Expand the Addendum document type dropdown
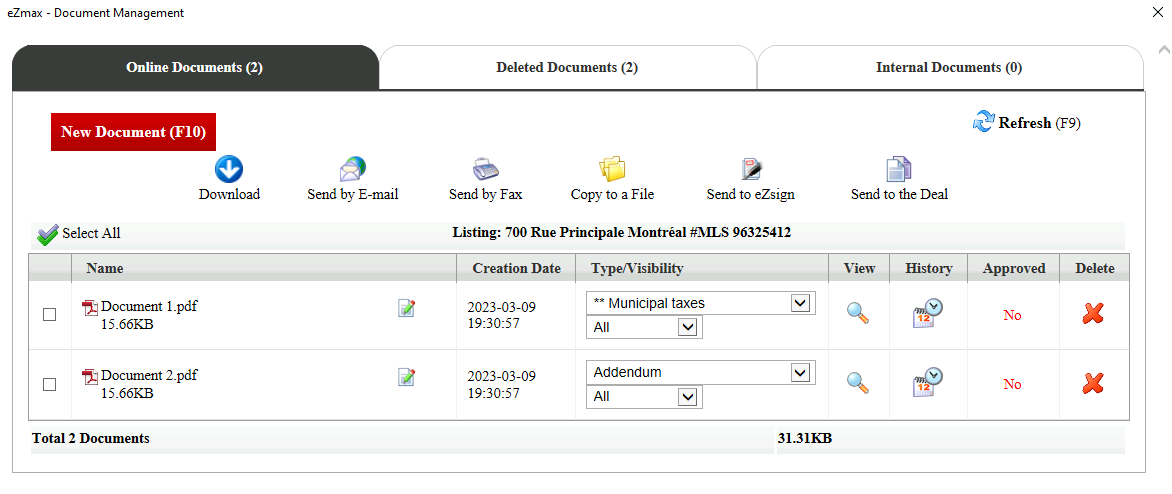Viewport: 1172px width, 494px height. (x=700, y=372)
